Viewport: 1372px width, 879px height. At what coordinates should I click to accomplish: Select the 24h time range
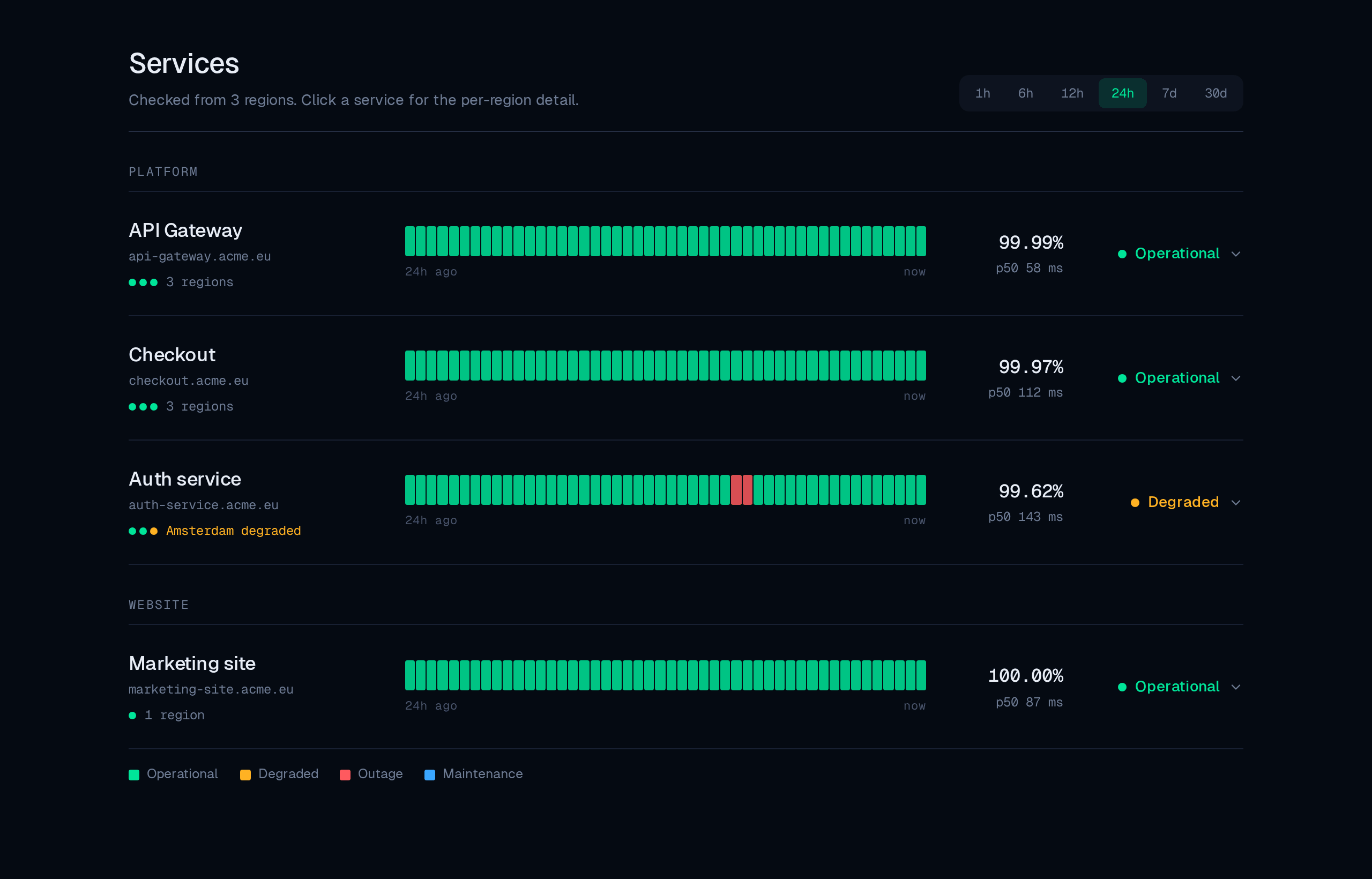pos(1122,93)
